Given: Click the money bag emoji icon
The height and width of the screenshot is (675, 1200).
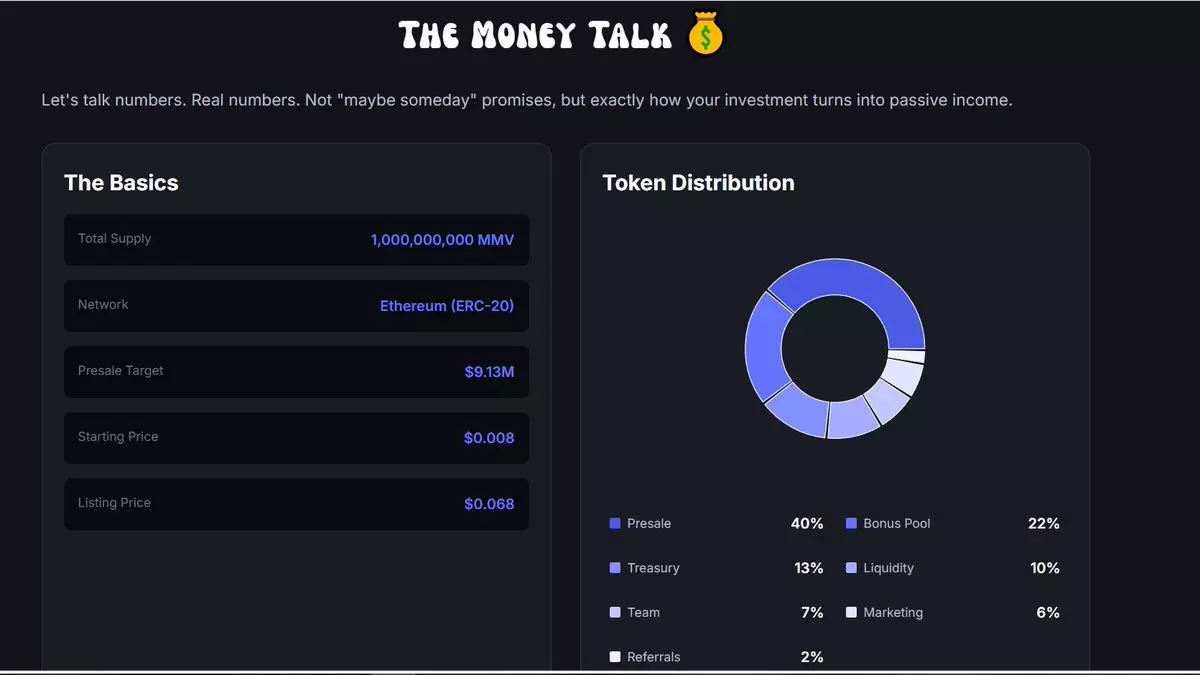Looking at the screenshot, I should [706, 36].
